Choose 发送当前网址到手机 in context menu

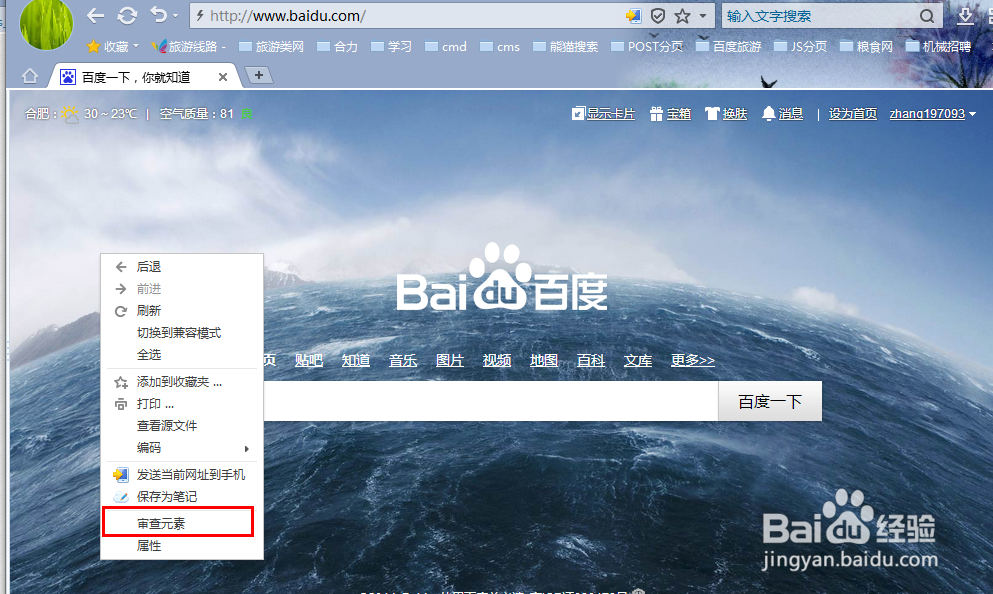click(x=182, y=475)
